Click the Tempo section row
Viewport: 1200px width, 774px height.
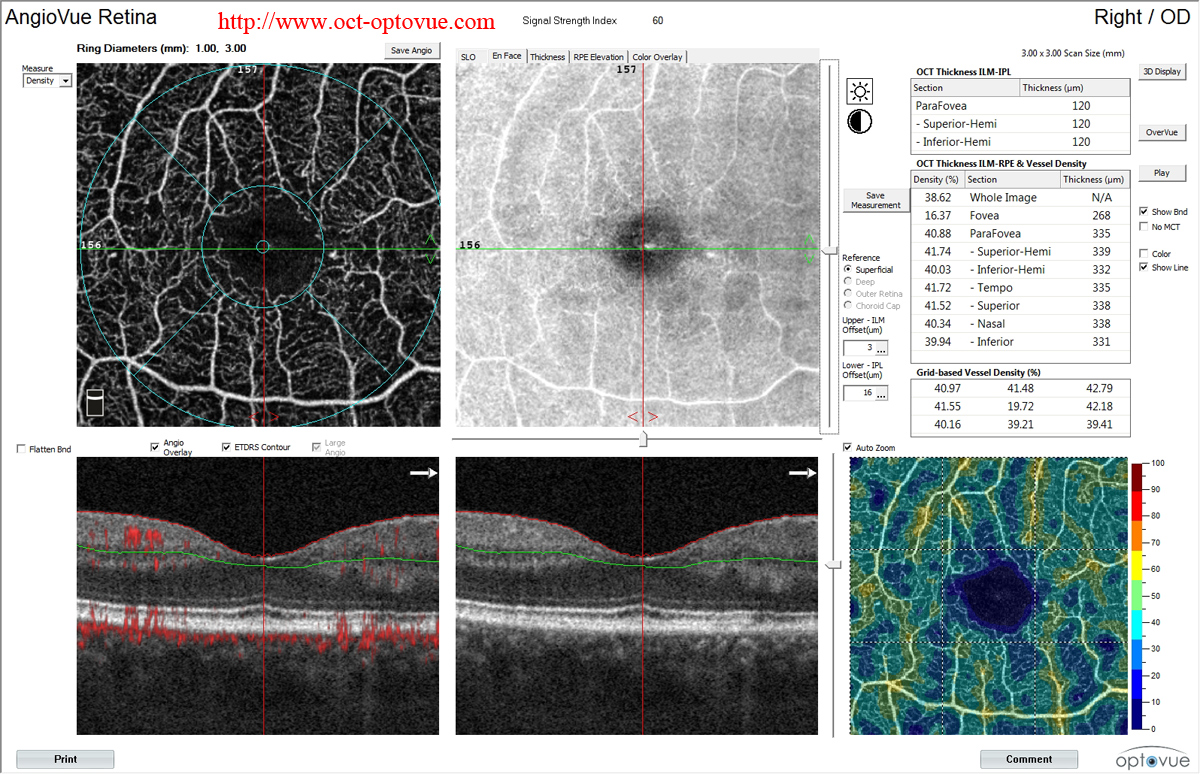pos(1021,288)
